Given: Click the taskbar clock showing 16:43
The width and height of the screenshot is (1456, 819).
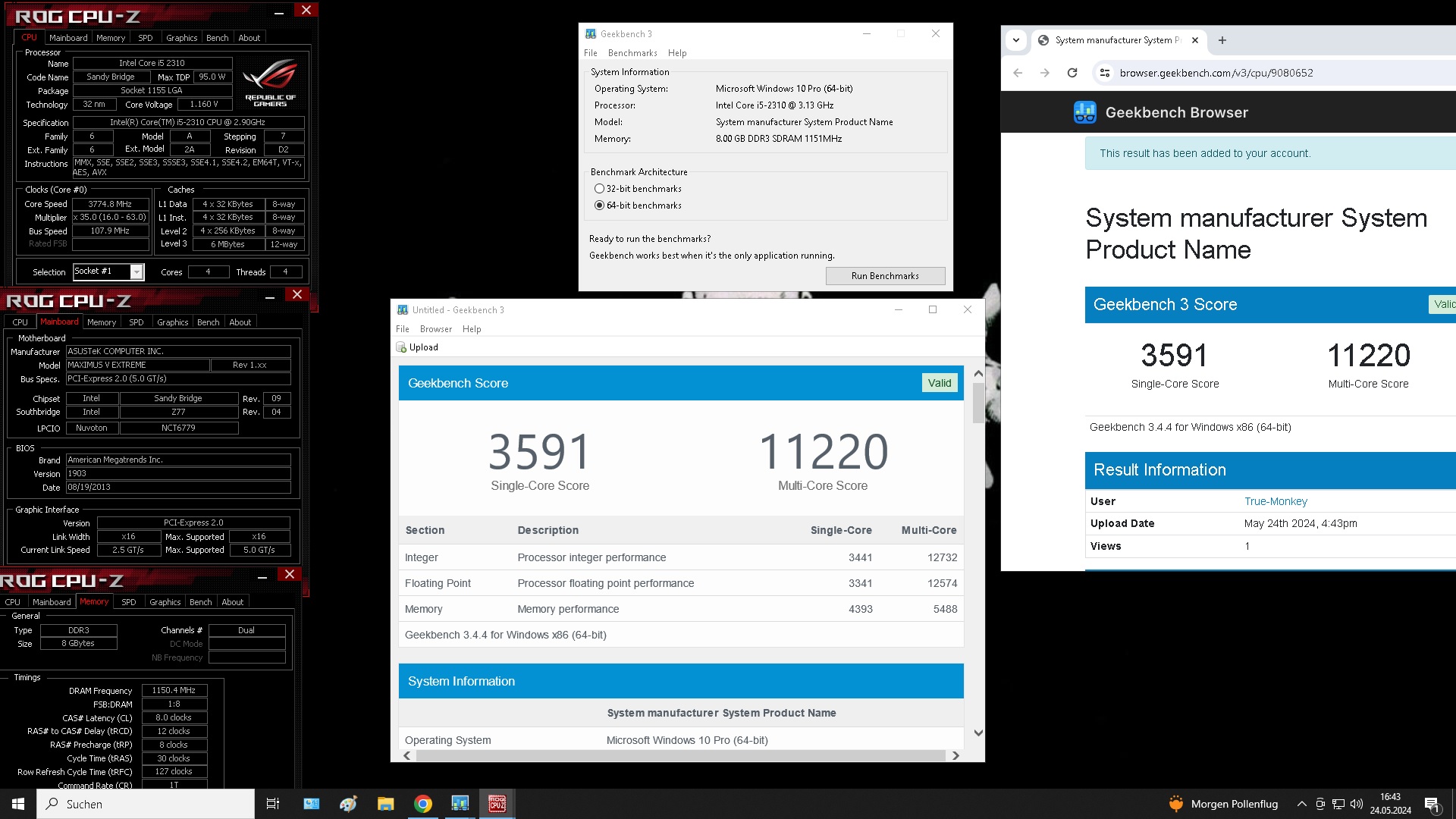Looking at the screenshot, I should pyautogui.click(x=1391, y=804).
